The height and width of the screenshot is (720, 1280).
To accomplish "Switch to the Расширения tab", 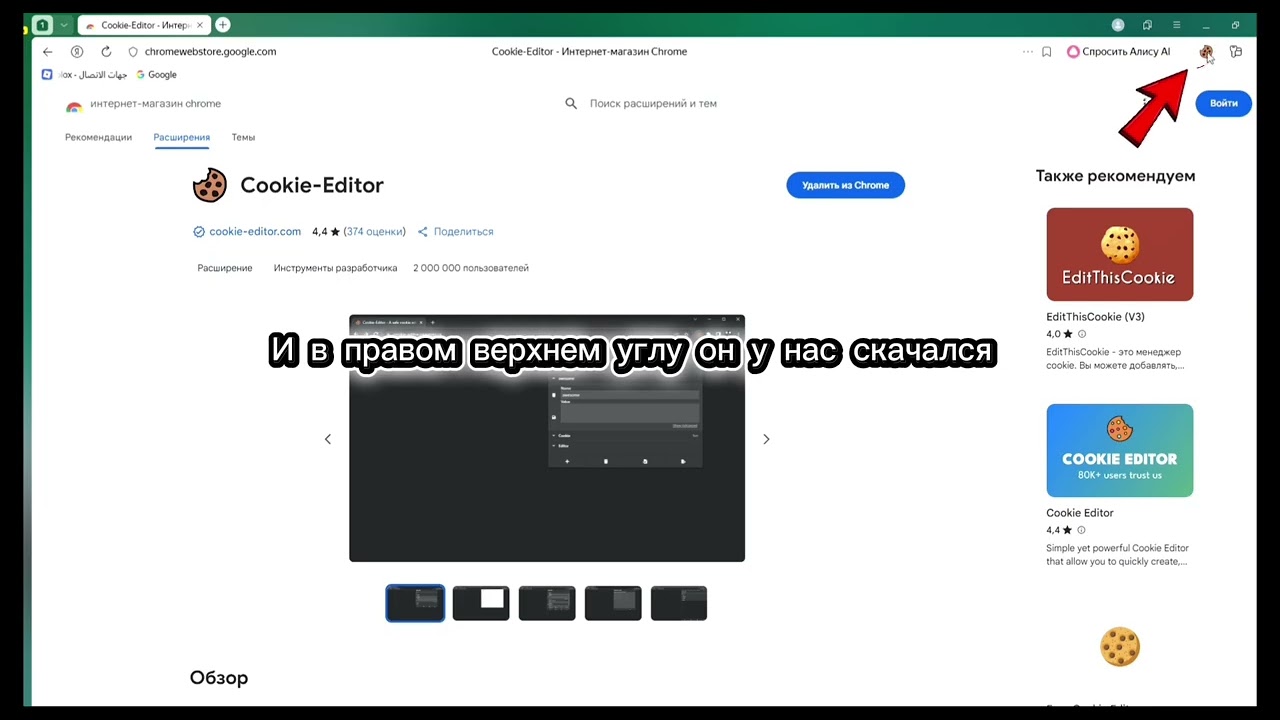I will coord(182,138).
